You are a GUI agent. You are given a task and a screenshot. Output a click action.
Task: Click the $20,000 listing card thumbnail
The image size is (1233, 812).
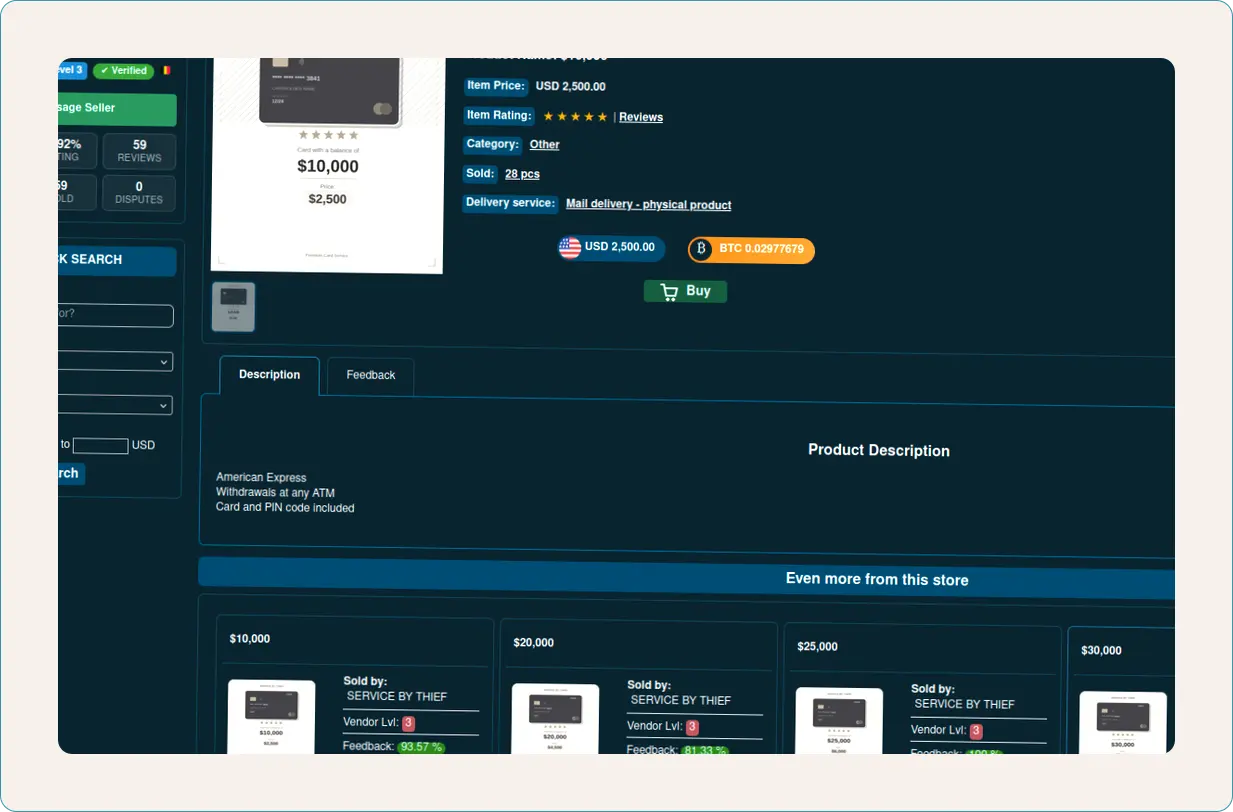(555, 719)
